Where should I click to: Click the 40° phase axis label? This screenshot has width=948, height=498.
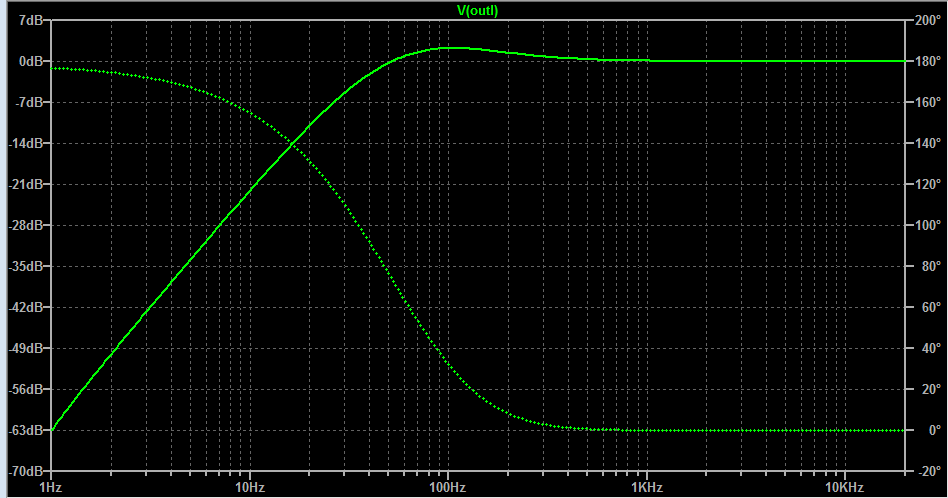click(x=931, y=349)
